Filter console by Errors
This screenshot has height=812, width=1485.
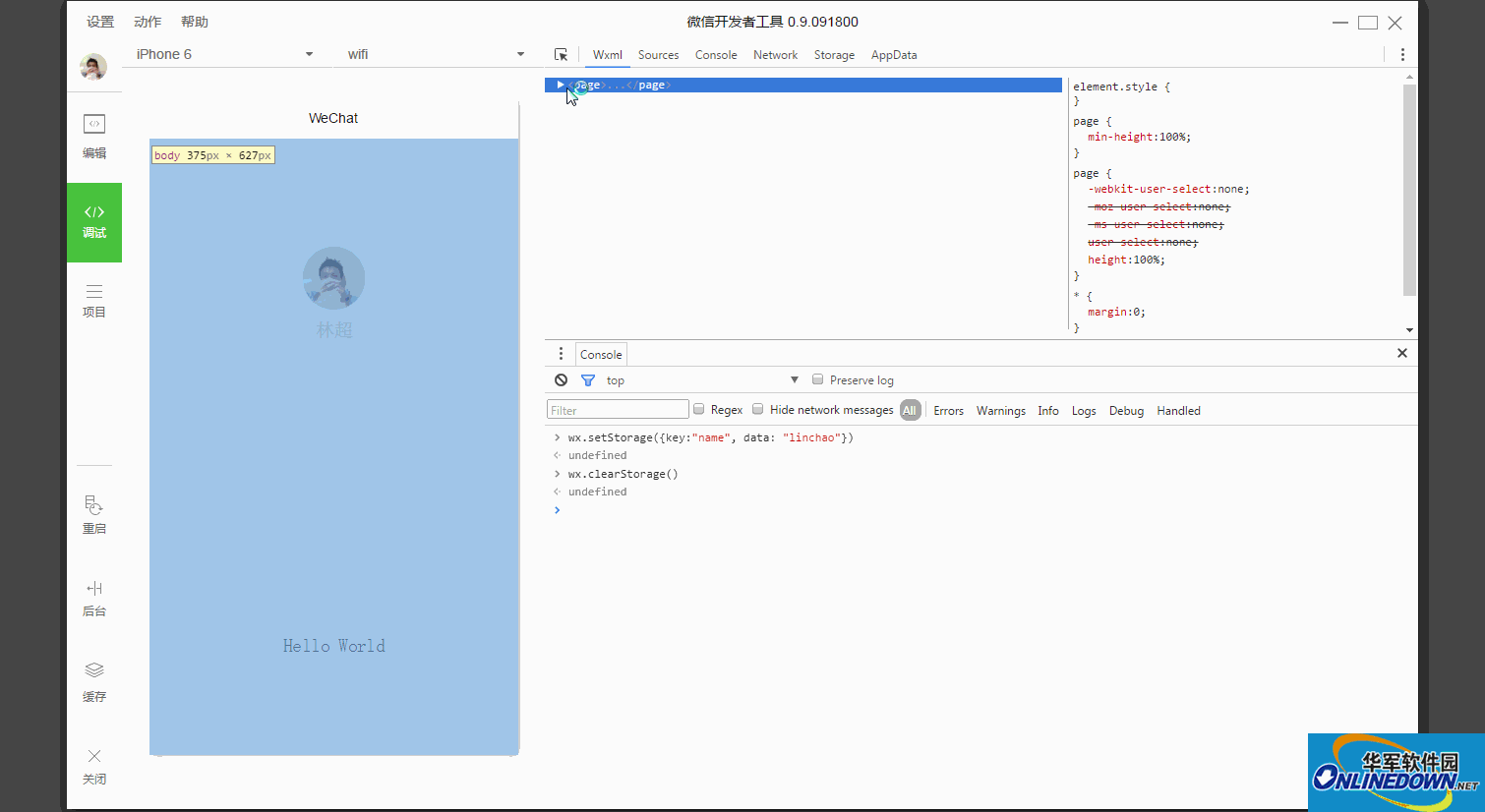pyautogui.click(x=948, y=411)
